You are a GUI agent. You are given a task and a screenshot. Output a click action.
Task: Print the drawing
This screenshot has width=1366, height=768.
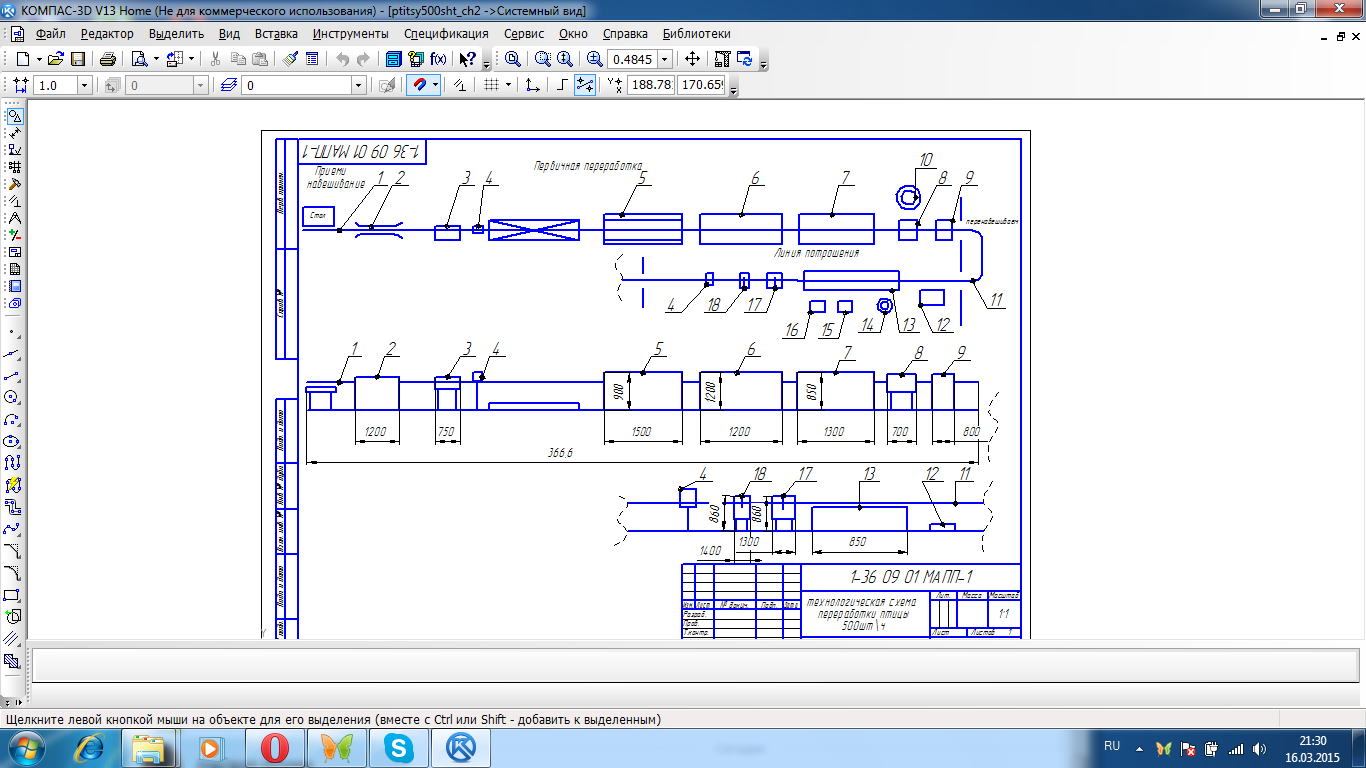(x=108, y=59)
